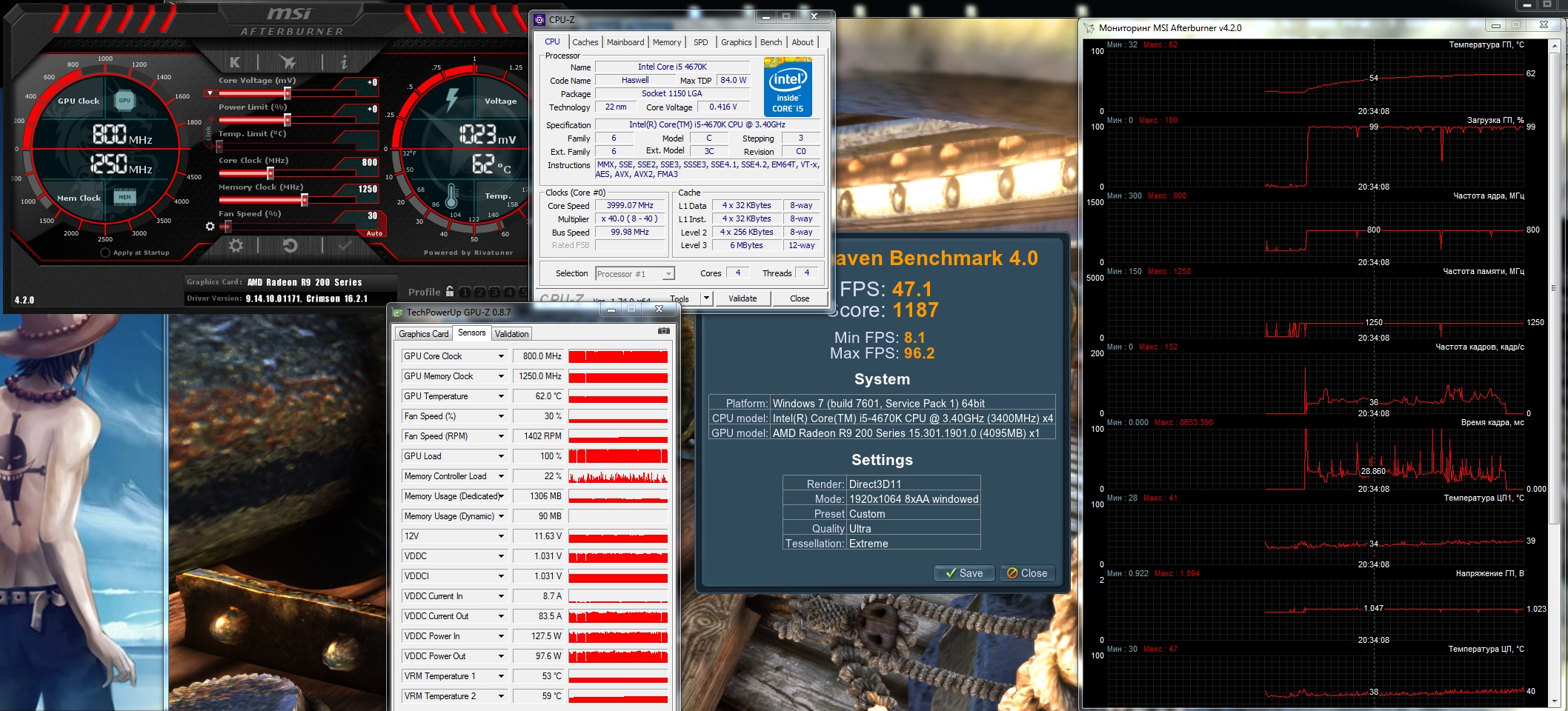The image size is (1568, 711).
Task: Click the Afterburner monitoring window title icon
Action: click(1089, 28)
